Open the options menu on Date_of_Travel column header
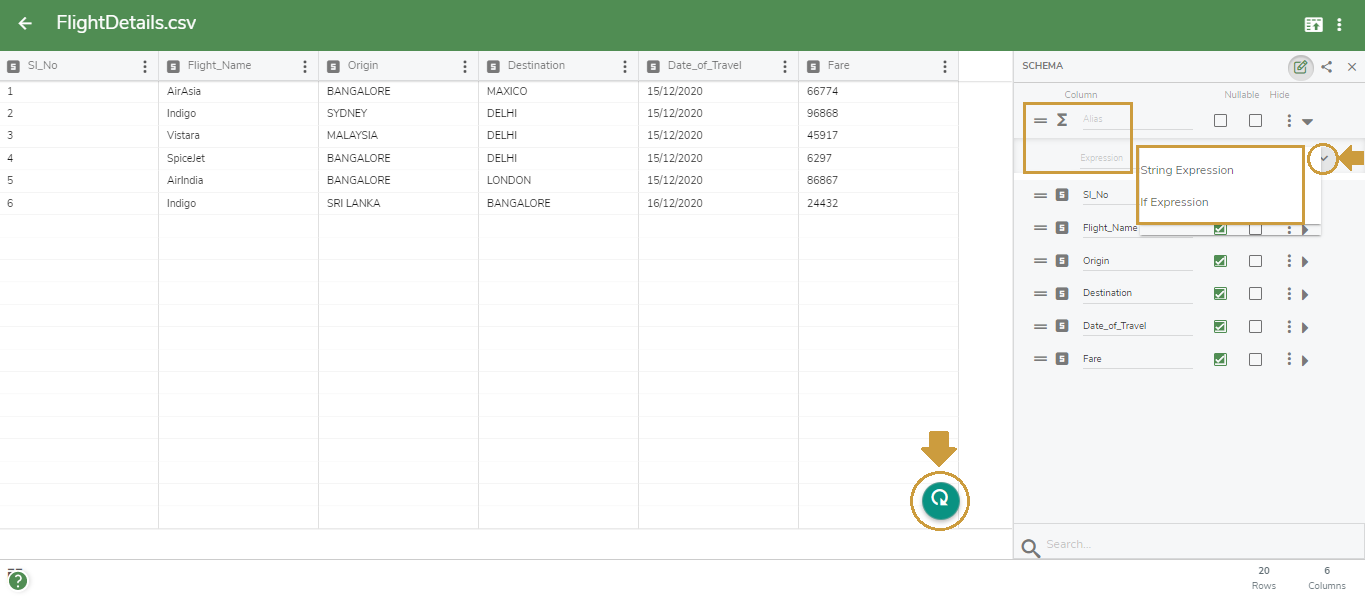 785,64
